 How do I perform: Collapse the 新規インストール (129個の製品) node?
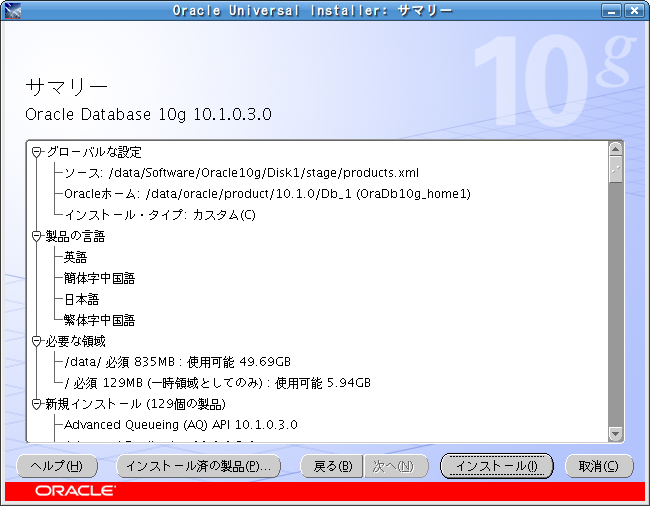coord(36,404)
